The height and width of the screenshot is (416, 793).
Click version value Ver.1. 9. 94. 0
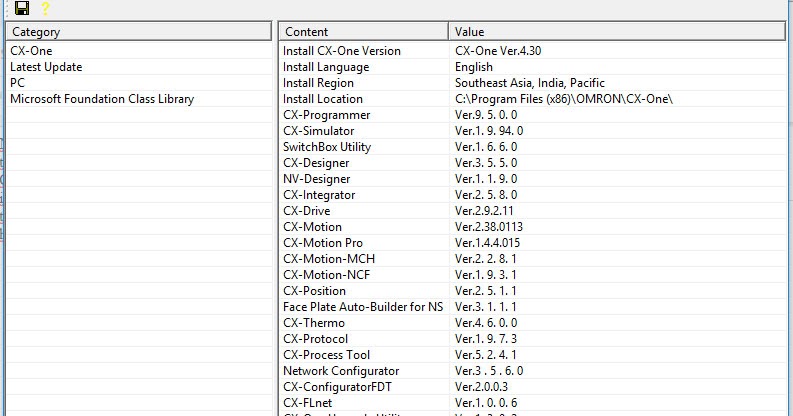click(x=489, y=131)
